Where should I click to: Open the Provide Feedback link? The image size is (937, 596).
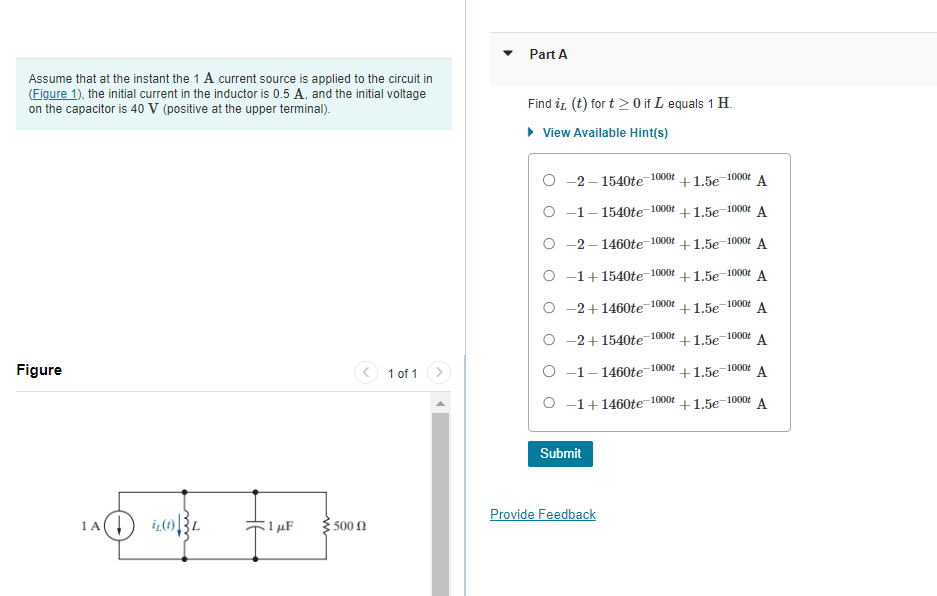click(542, 514)
